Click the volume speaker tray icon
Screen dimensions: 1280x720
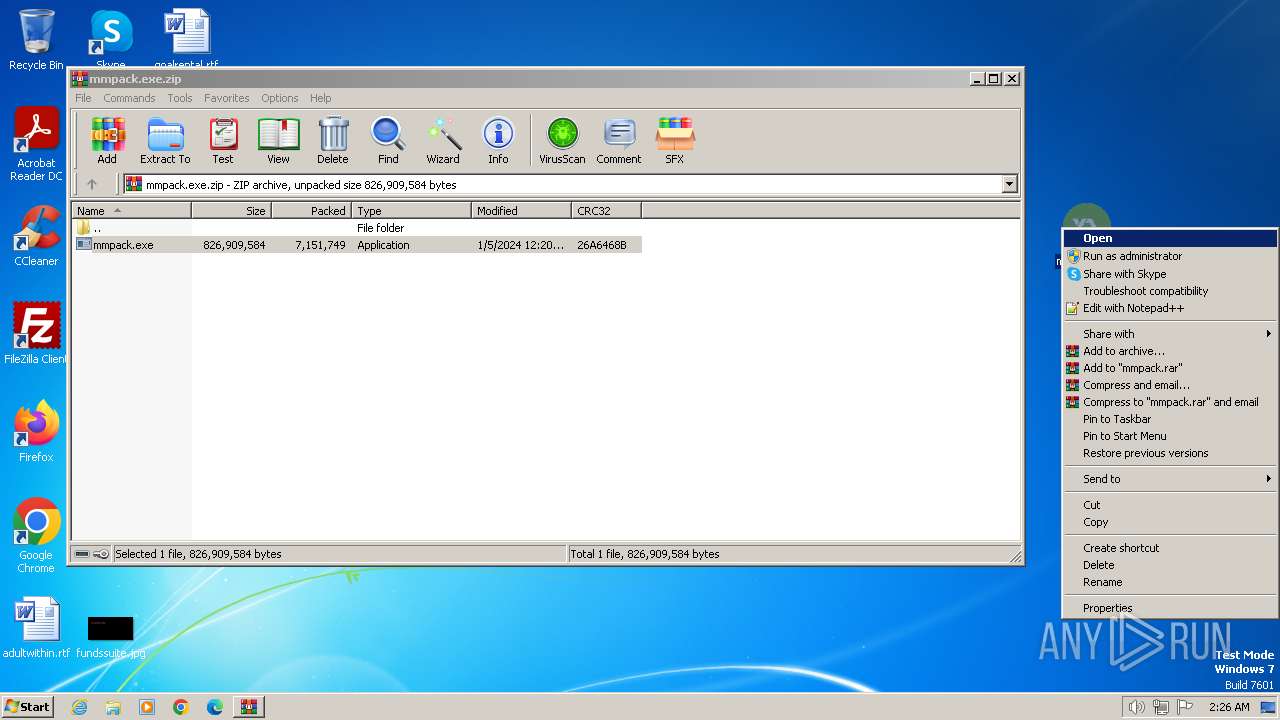click(x=1136, y=707)
